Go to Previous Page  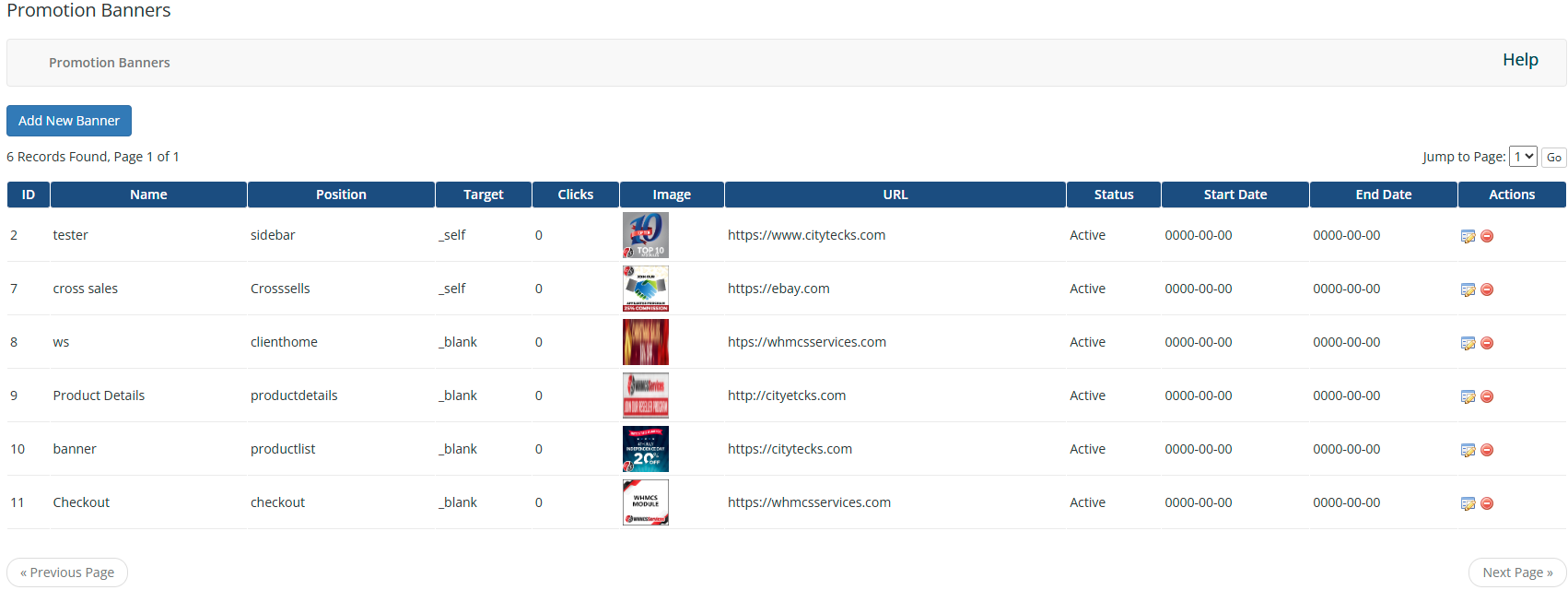click(67, 572)
